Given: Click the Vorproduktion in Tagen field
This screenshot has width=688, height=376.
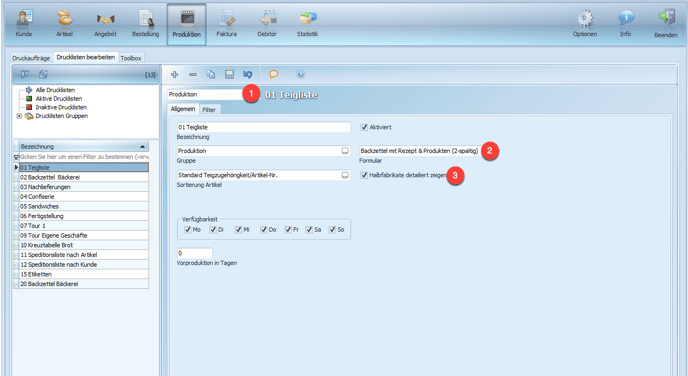Looking at the screenshot, I should [x=194, y=253].
